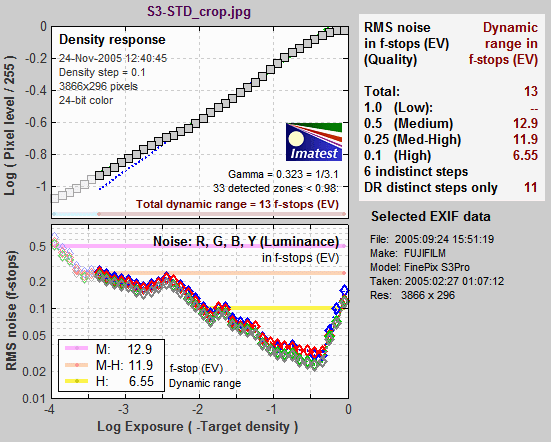Select the orange M-H: 11.9 legend swatch
The height and width of the screenshot is (442, 551).
(76, 365)
